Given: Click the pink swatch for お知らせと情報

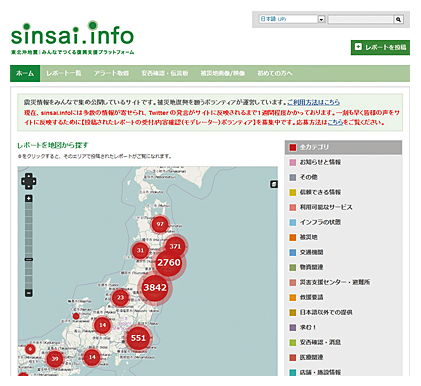Looking at the screenshot, I should coord(293,162).
